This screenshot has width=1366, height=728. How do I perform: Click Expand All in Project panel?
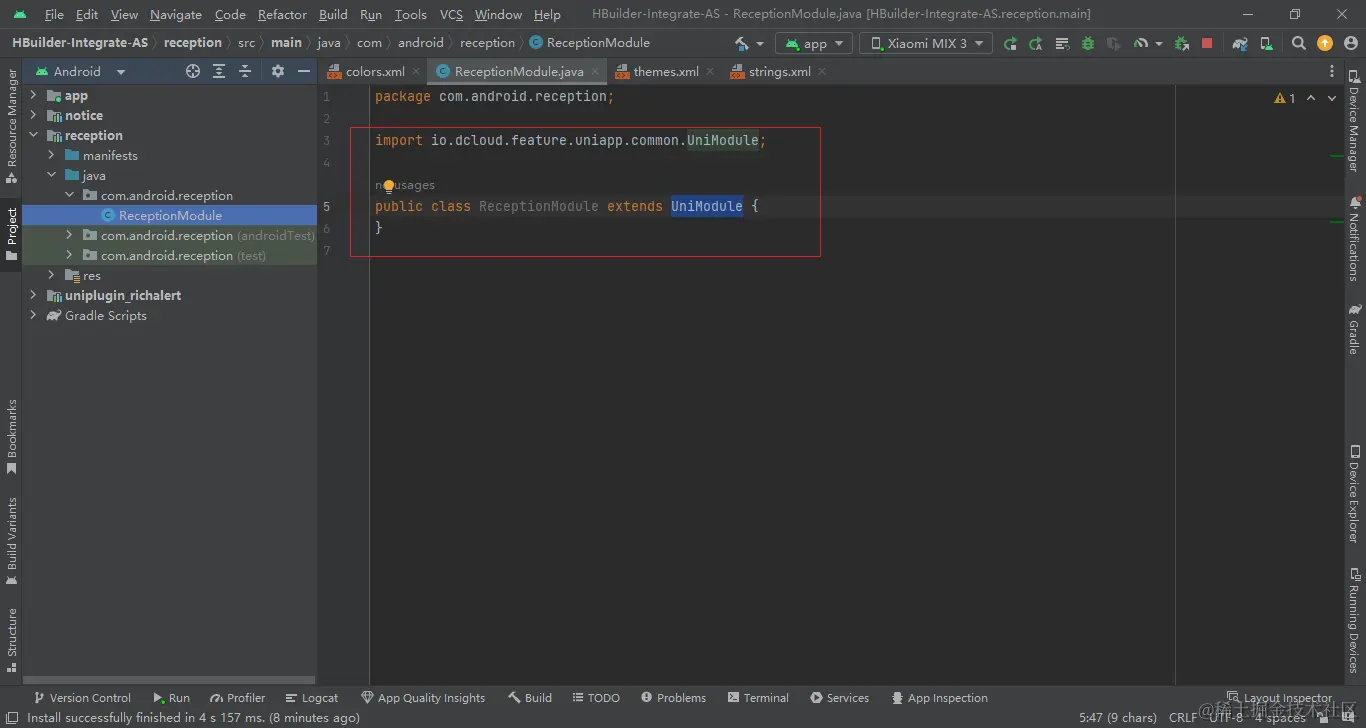(219, 71)
